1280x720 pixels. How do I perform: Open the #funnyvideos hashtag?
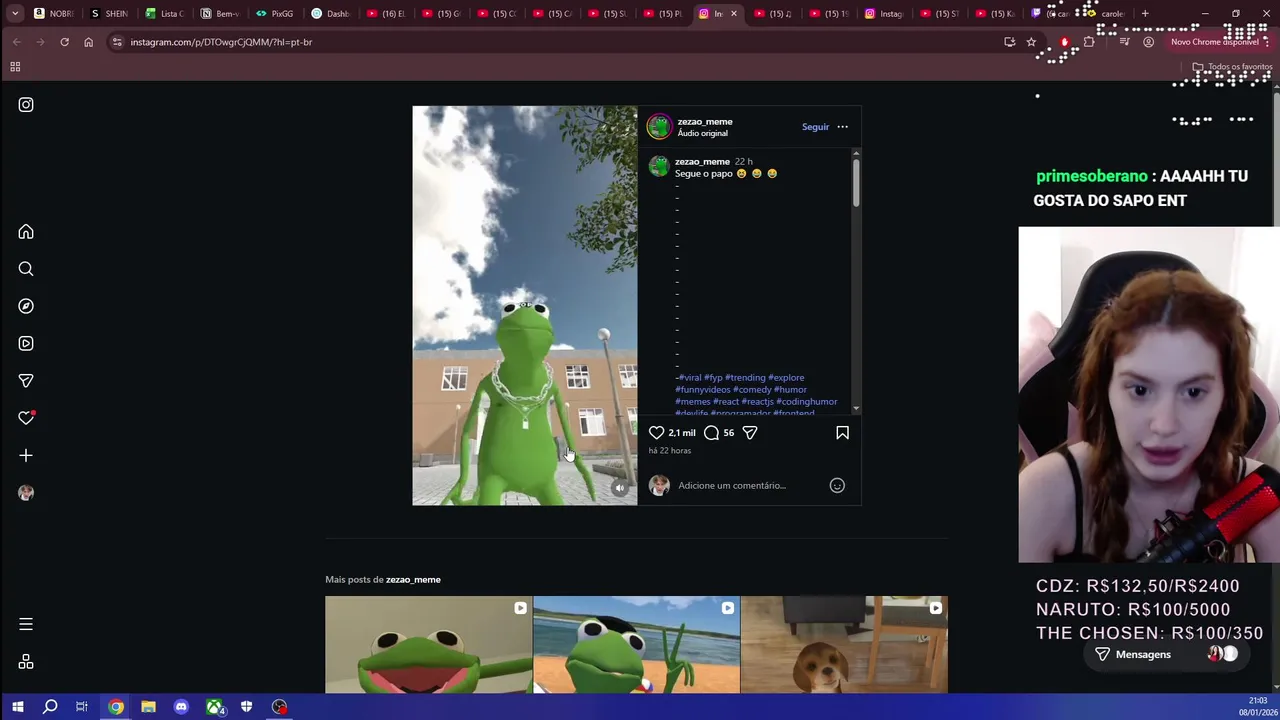[703, 390]
